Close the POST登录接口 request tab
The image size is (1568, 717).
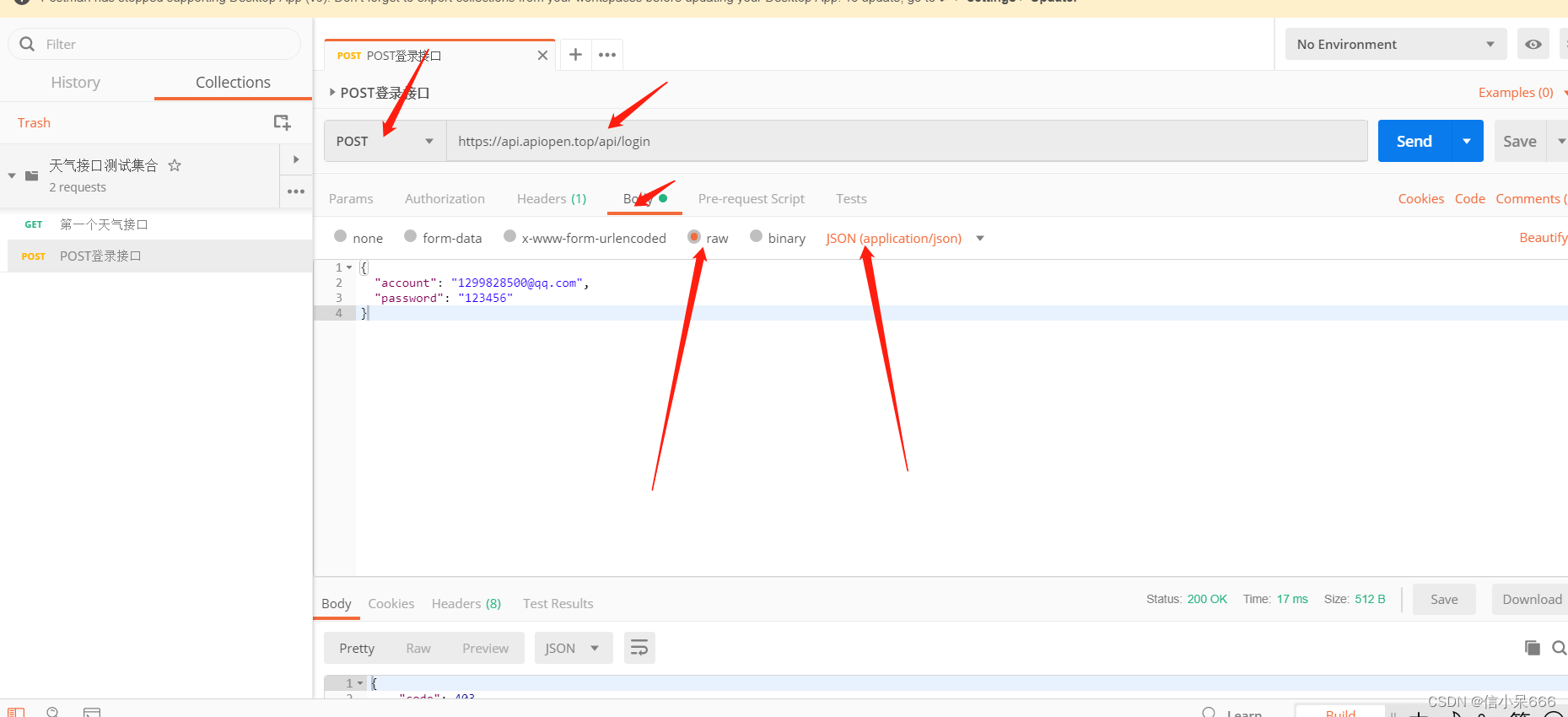pyautogui.click(x=542, y=56)
